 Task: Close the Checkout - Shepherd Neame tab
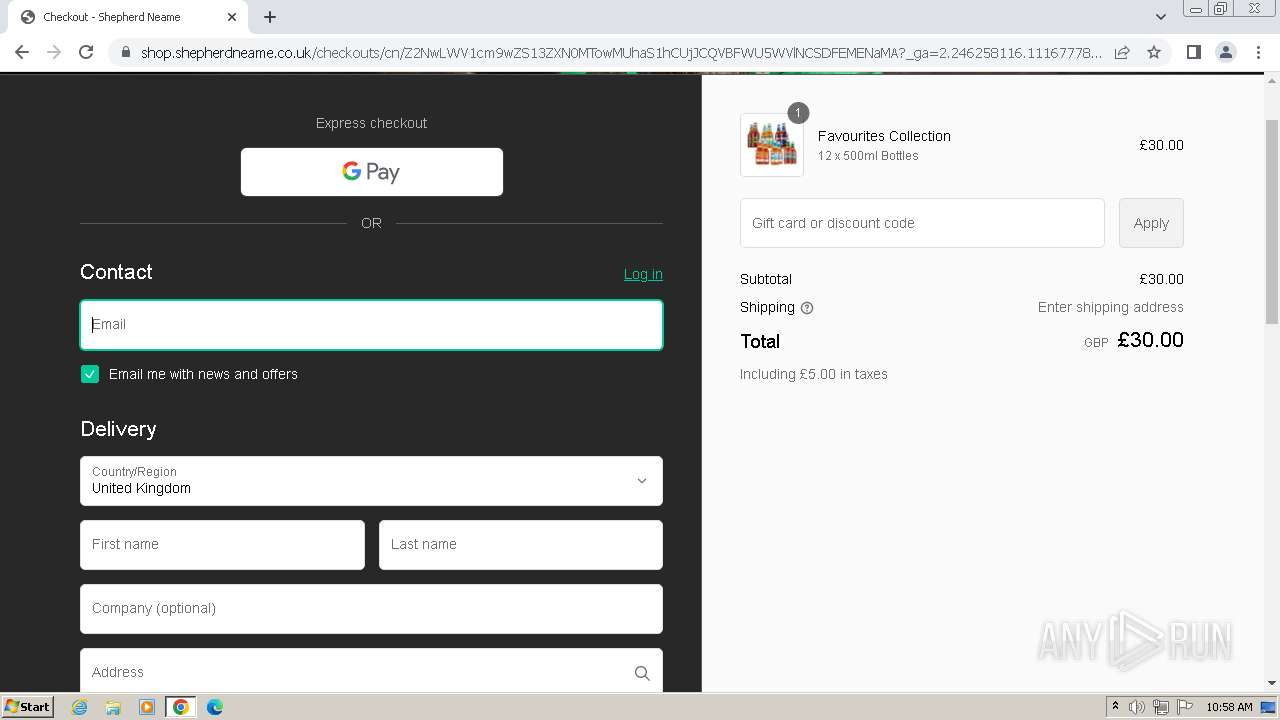coord(232,17)
